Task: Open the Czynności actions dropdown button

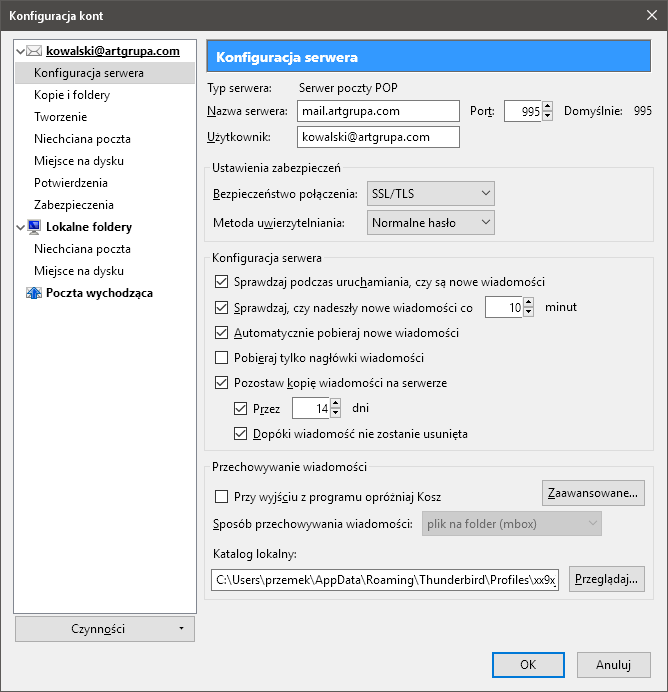Action: (x=105, y=629)
